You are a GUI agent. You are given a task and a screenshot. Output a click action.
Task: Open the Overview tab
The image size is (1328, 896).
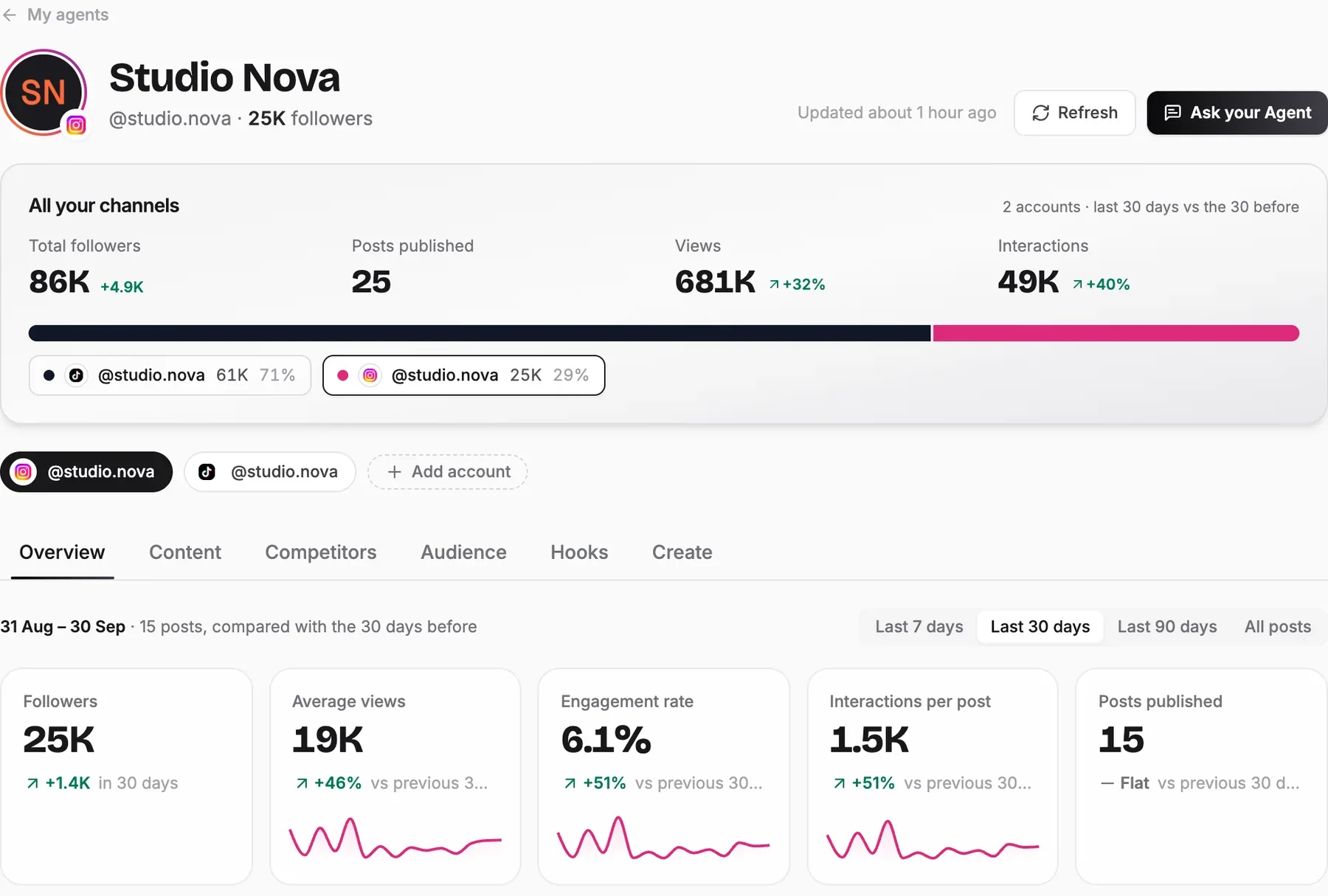click(x=62, y=552)
